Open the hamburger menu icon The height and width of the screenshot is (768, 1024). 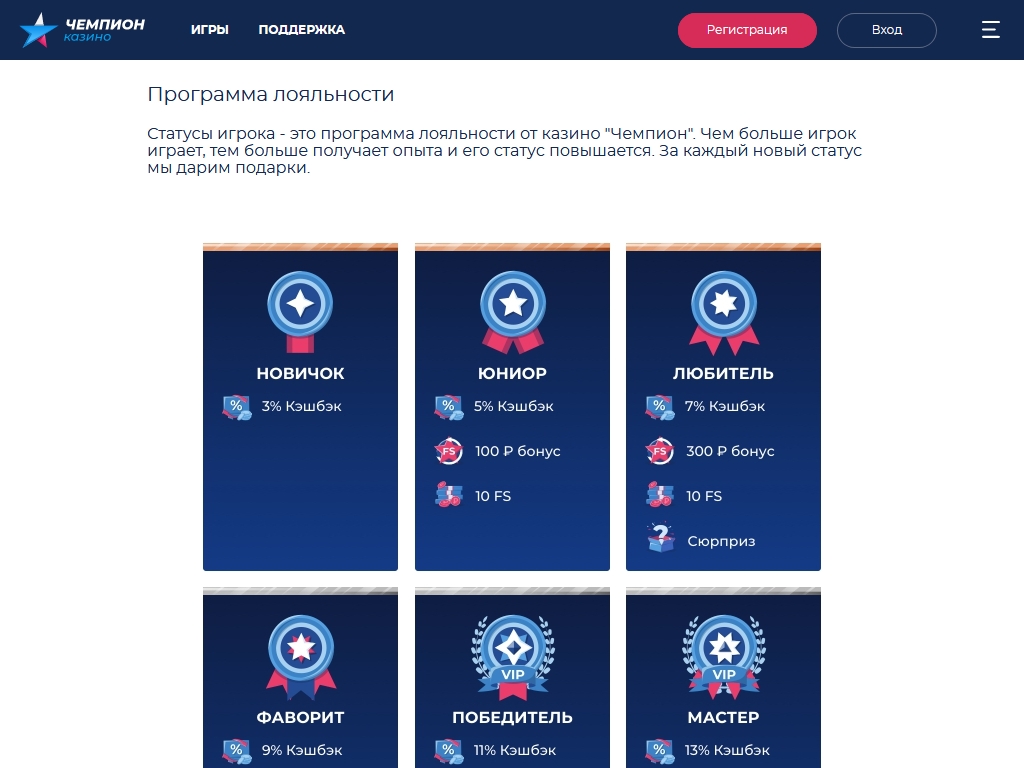pos(990,29)
